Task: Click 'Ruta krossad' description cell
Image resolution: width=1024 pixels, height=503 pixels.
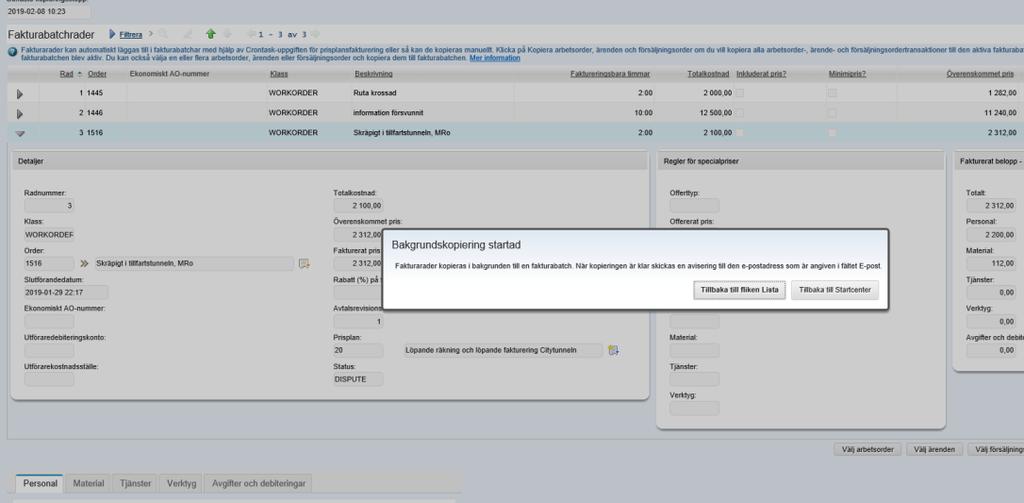Action: point(375,93)
